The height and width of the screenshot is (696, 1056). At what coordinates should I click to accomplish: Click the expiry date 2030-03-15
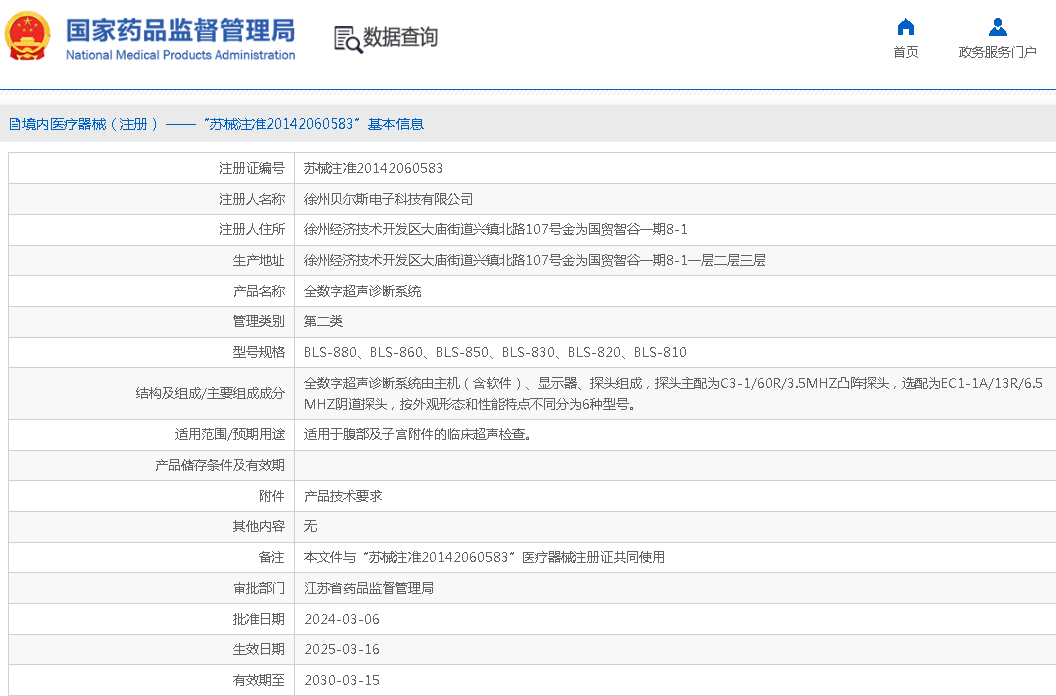tap(341, 680)
